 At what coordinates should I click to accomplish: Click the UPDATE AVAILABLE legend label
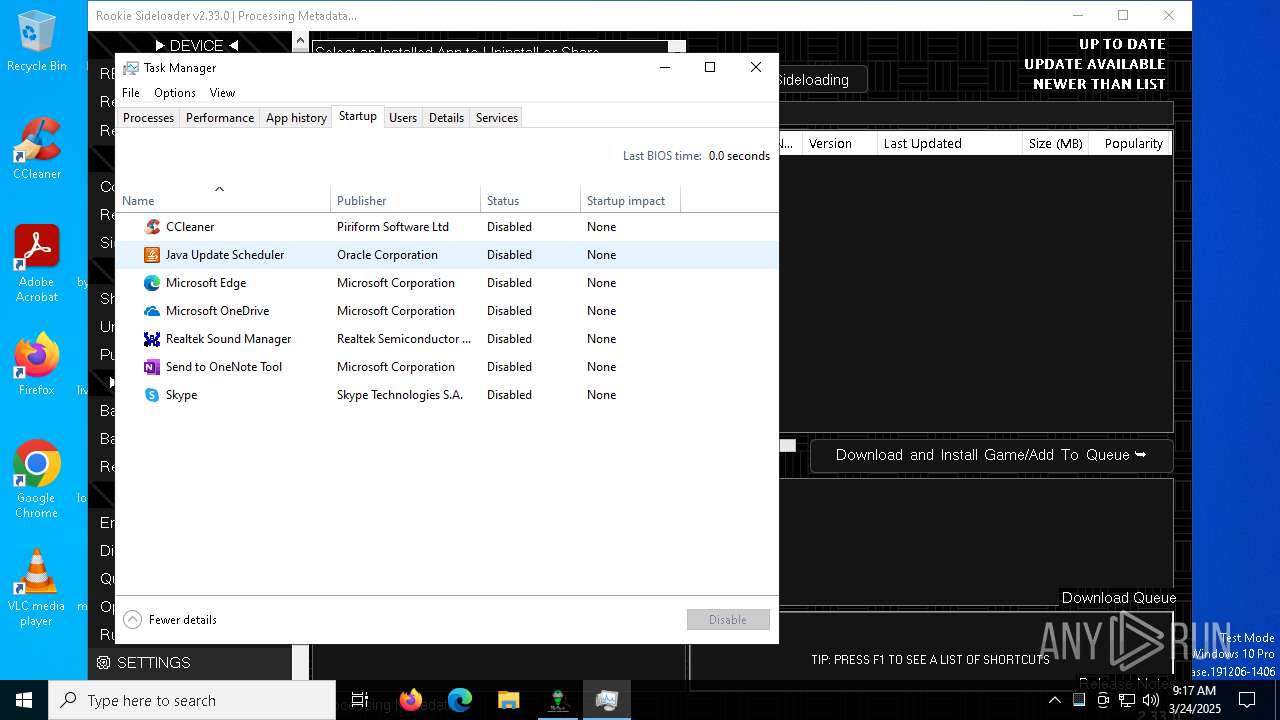click(1095, 64)
